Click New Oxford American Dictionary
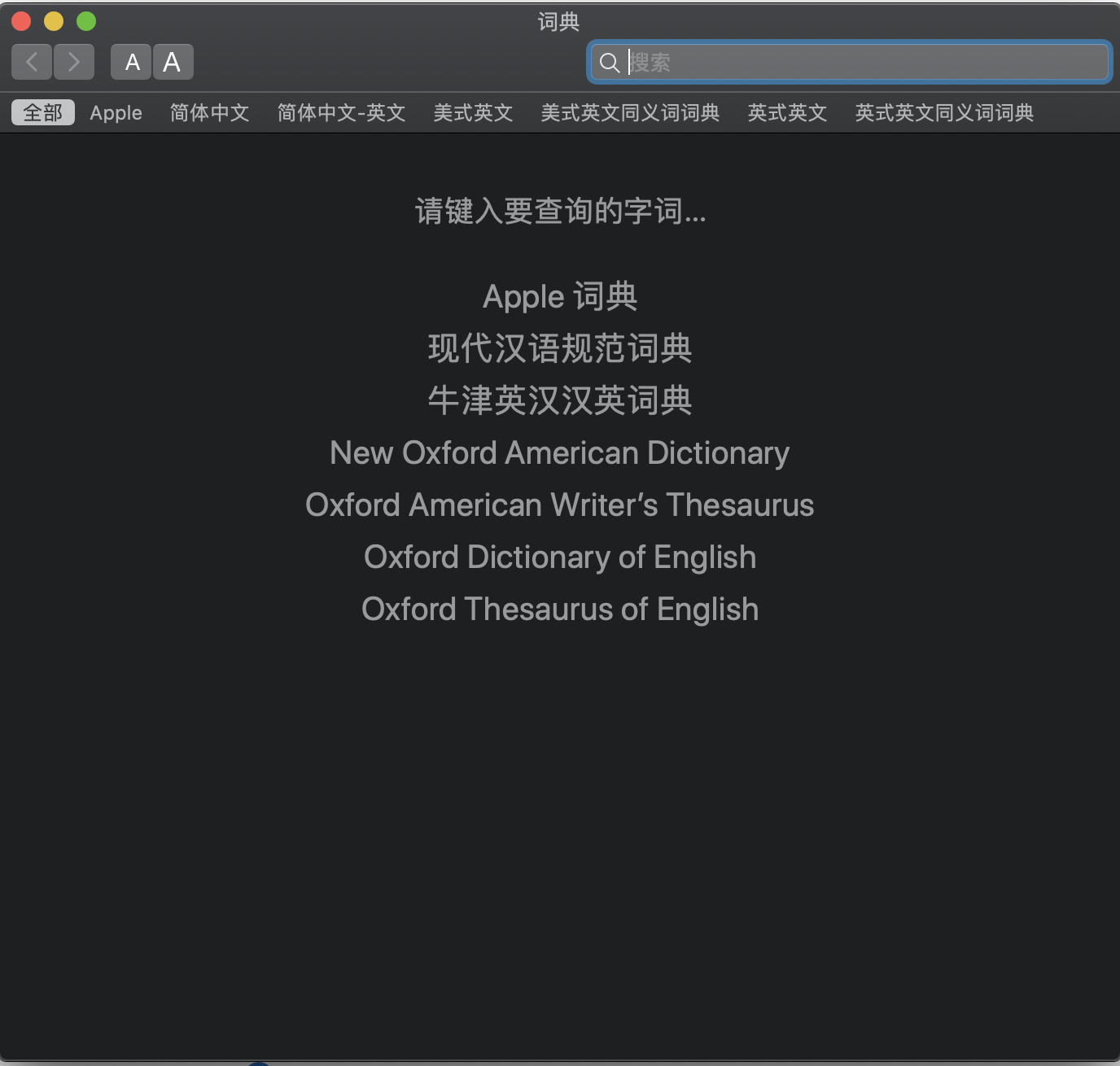 point(560,452)
